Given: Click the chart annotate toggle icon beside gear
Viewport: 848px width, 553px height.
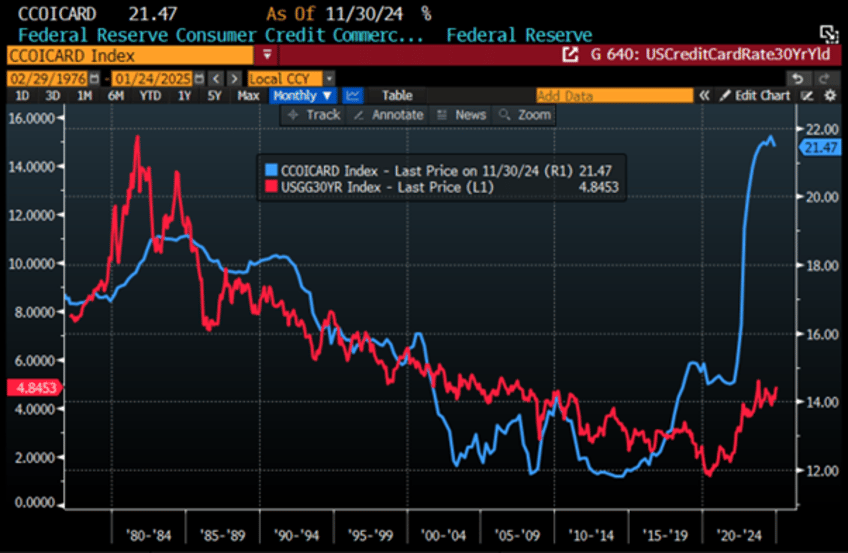Looking at the screenshot, I should pyautogui.click(x=807, y=96).
